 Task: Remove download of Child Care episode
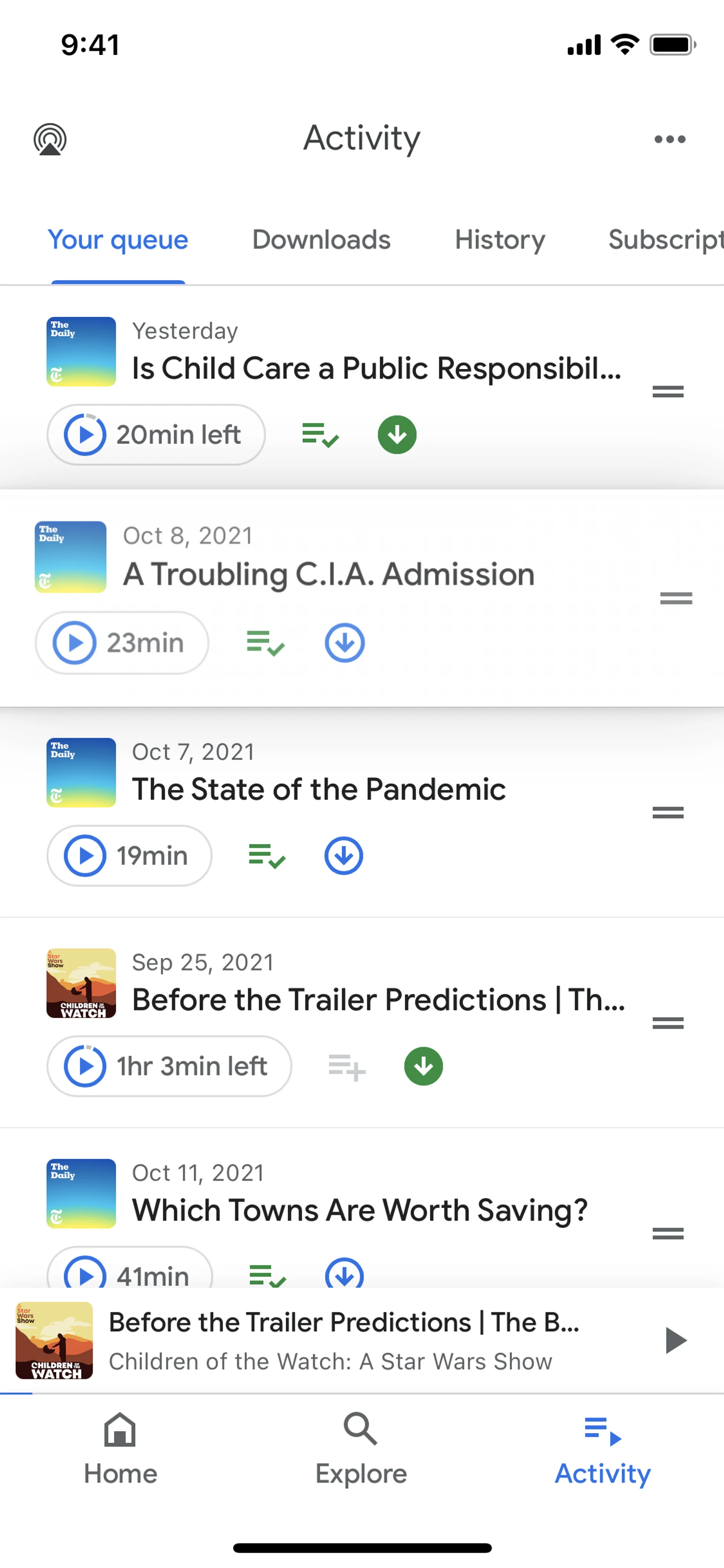[x=397, y=435]
